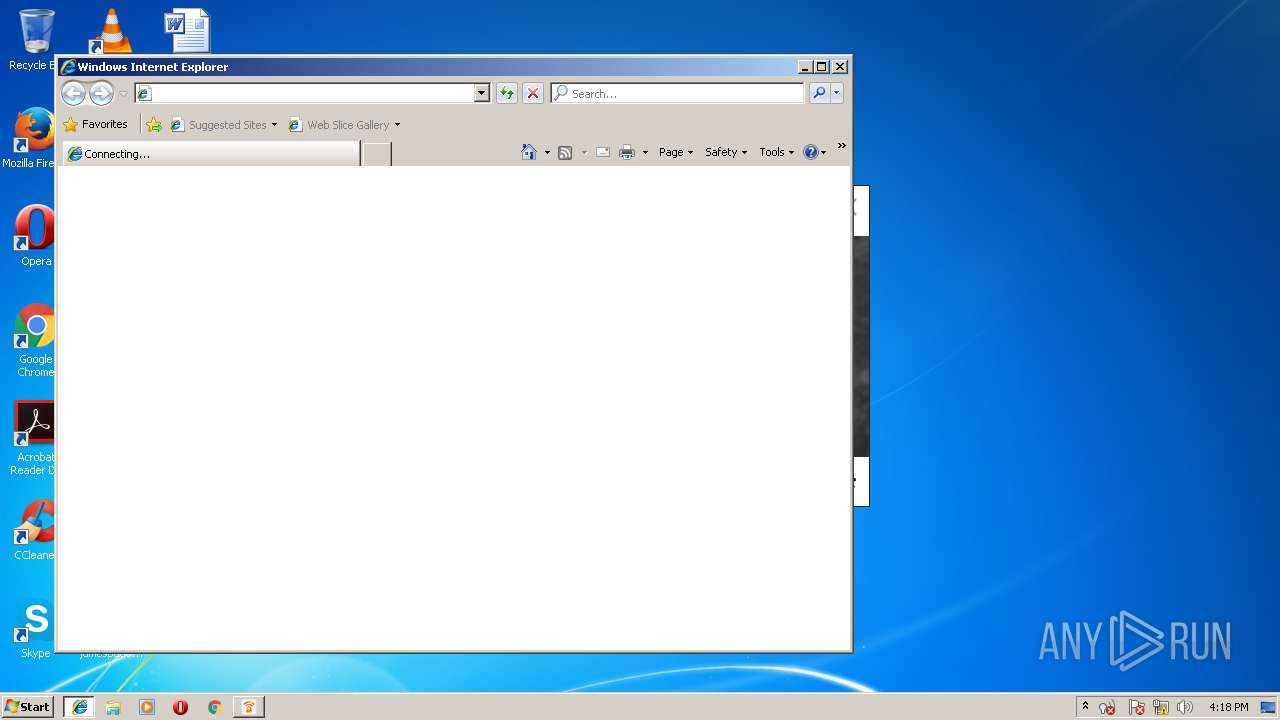Open the Help question mark icon
Image resolution: width=1280 pixels, height=720 pixels.
coord(811,152)
